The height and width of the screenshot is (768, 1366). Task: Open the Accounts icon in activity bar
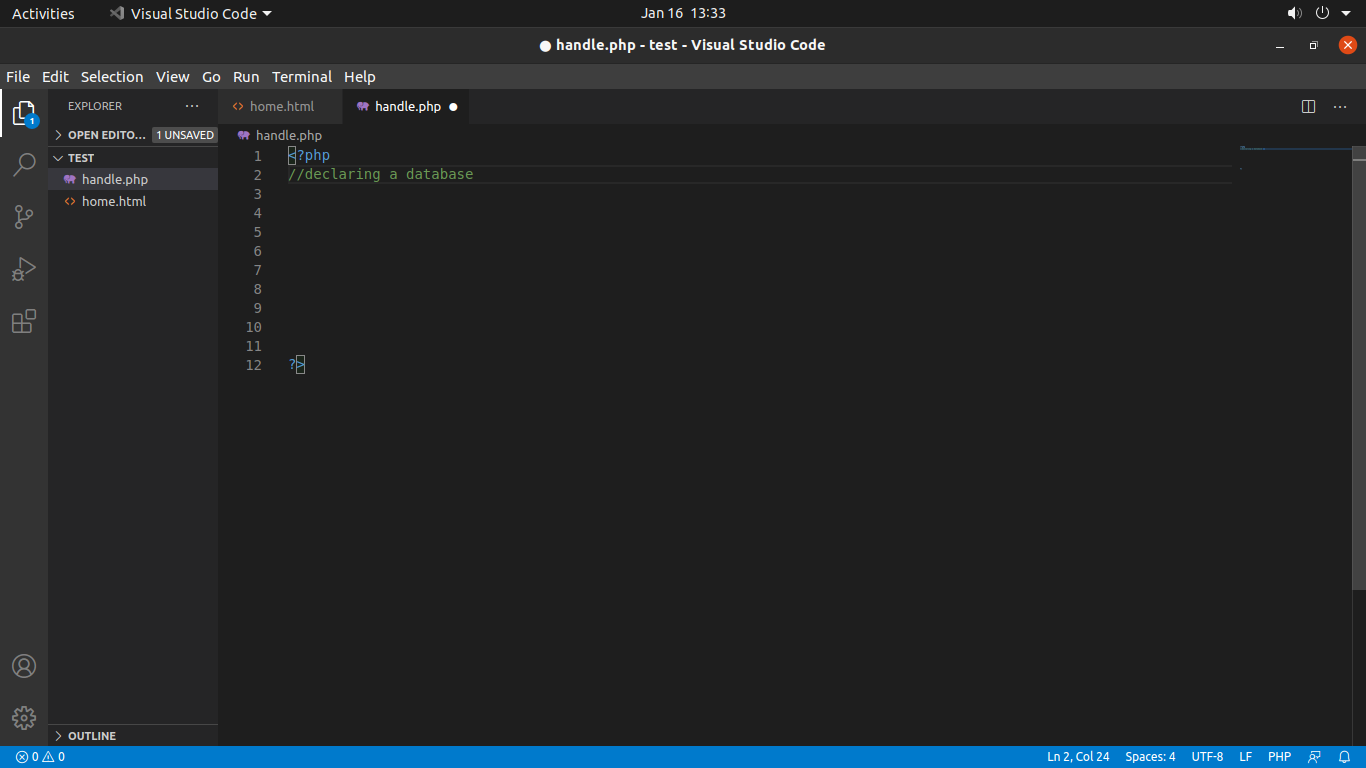[24, 666]
